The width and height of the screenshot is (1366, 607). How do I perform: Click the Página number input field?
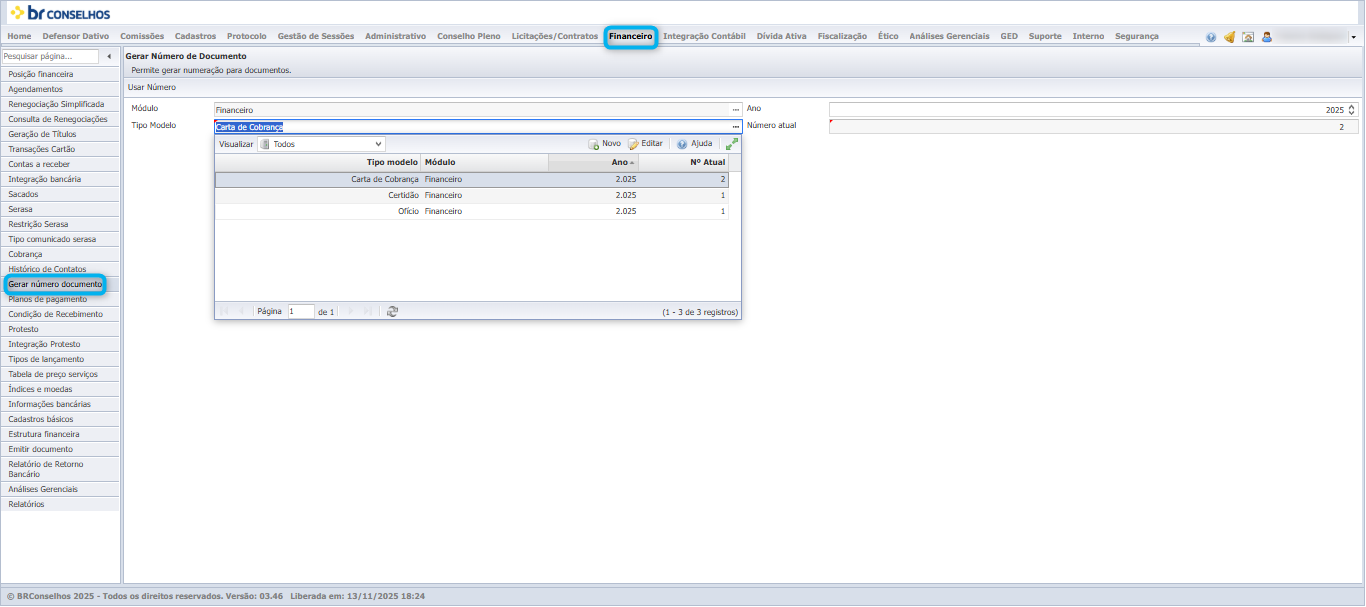tap(301, 311)
